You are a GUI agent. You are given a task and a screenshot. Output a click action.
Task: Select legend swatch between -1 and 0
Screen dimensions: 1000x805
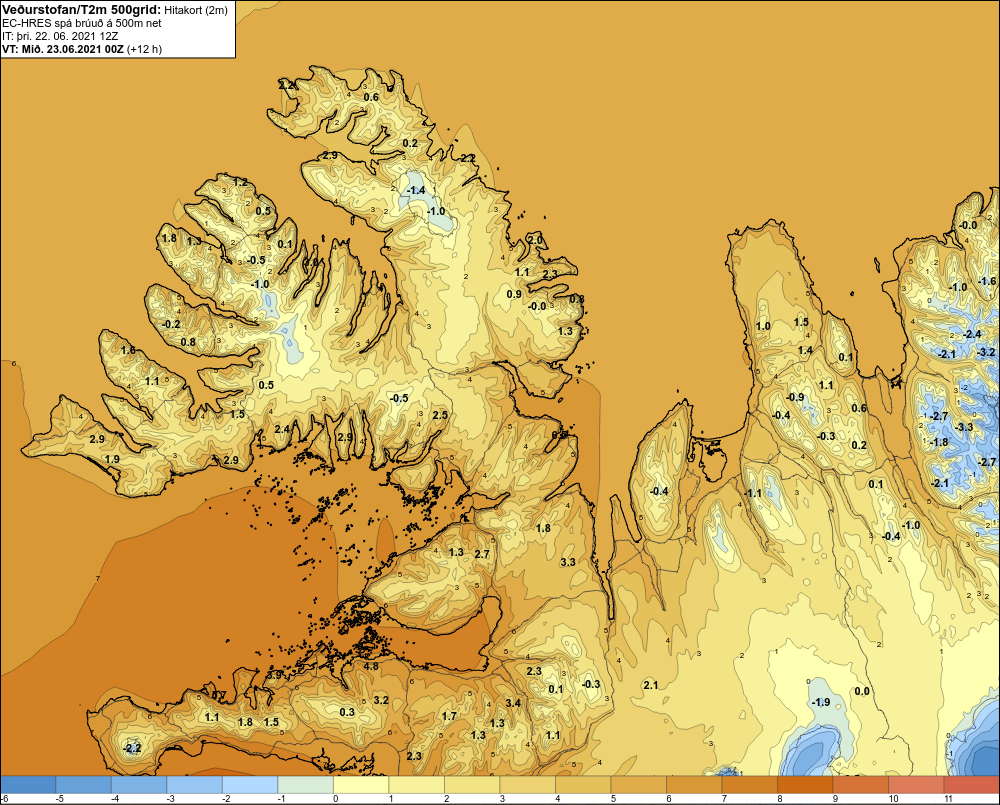point(305,785)
